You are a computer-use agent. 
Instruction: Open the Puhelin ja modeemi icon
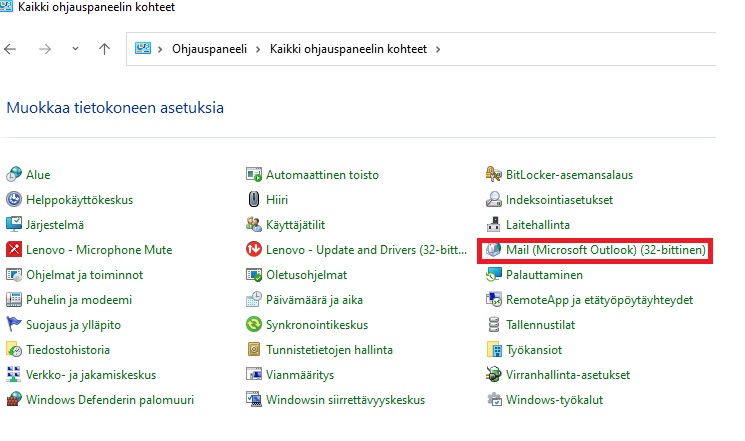14,299
